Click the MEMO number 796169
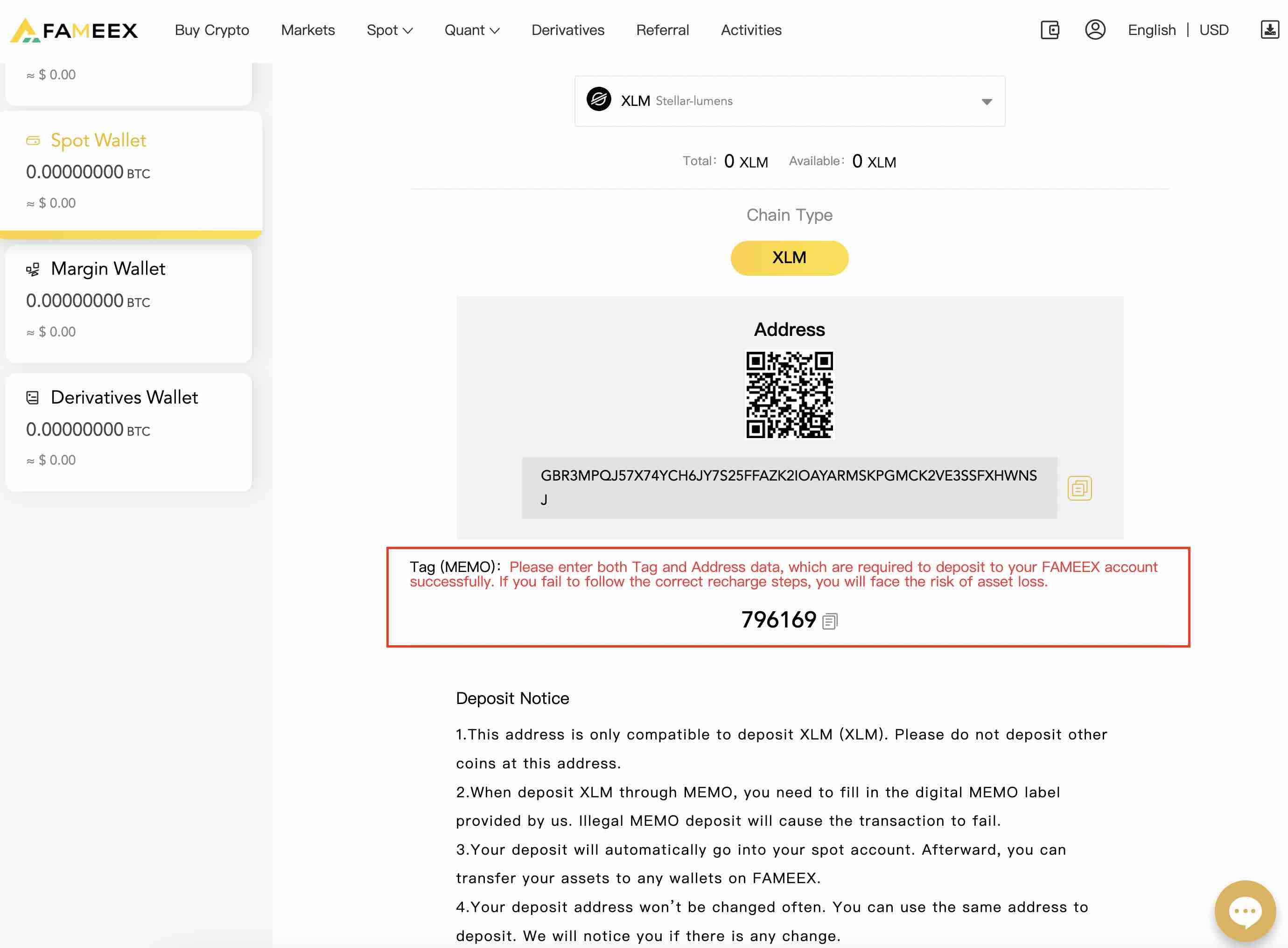The height and width of the screenshot is (948, 1288). point(778,620)
